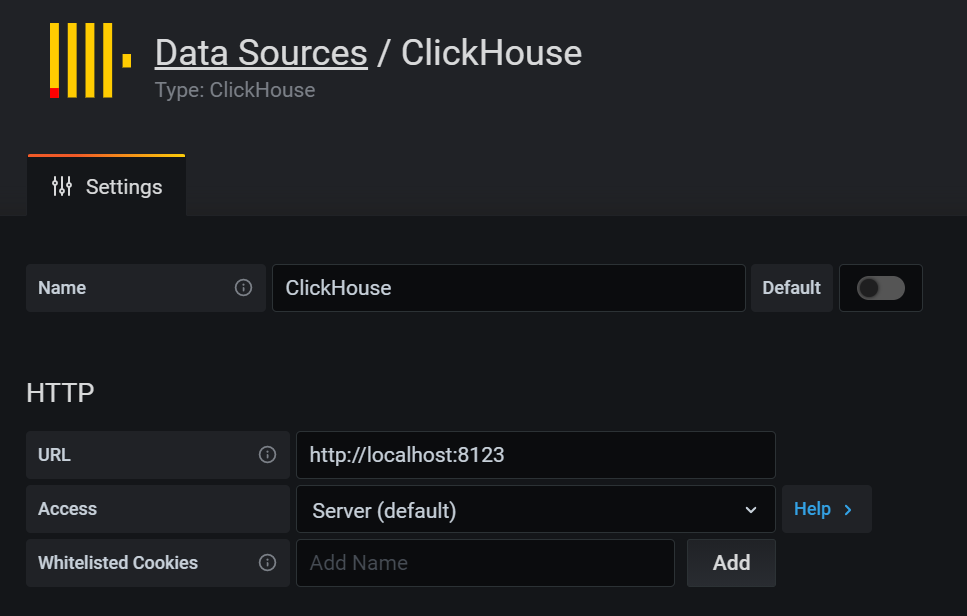Click the Type: ClickHouse subtitle text
The height and width of the screenshot is (616, 967).
pos(235,90)
